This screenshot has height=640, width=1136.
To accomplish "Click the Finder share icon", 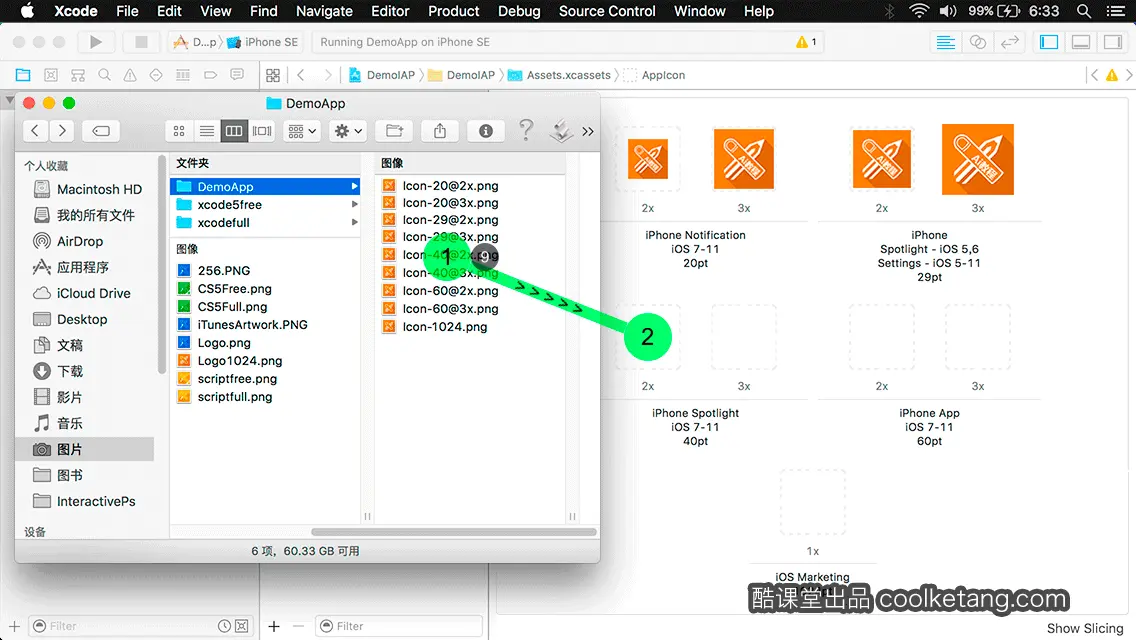I will click(440, 131).
